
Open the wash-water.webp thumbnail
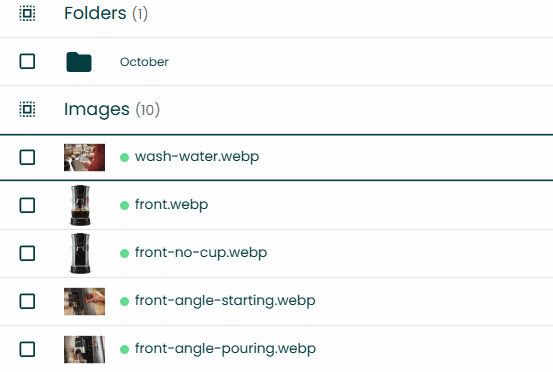[x=84, y=157]
